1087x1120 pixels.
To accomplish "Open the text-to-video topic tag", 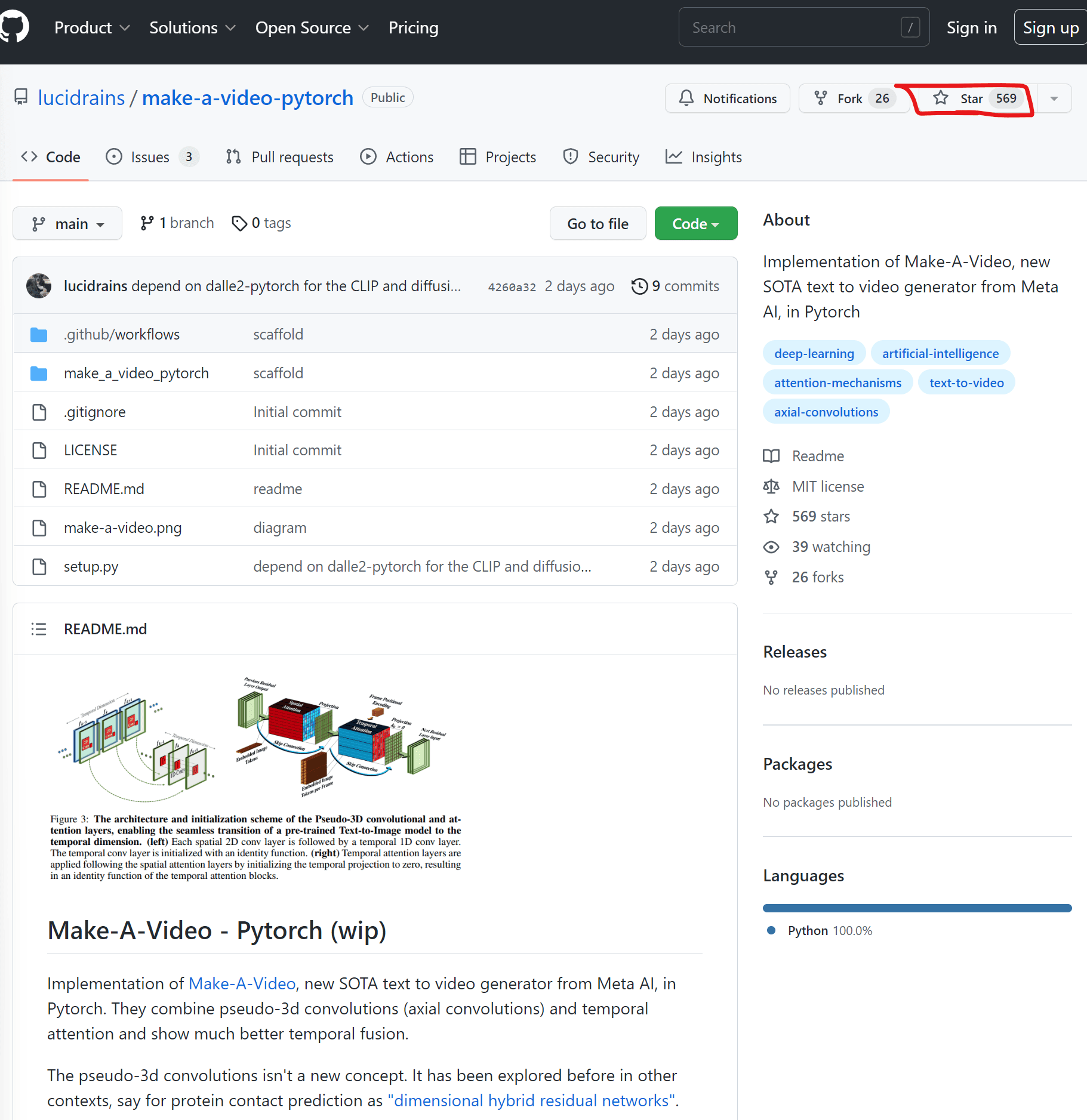I will pos(966,383).
